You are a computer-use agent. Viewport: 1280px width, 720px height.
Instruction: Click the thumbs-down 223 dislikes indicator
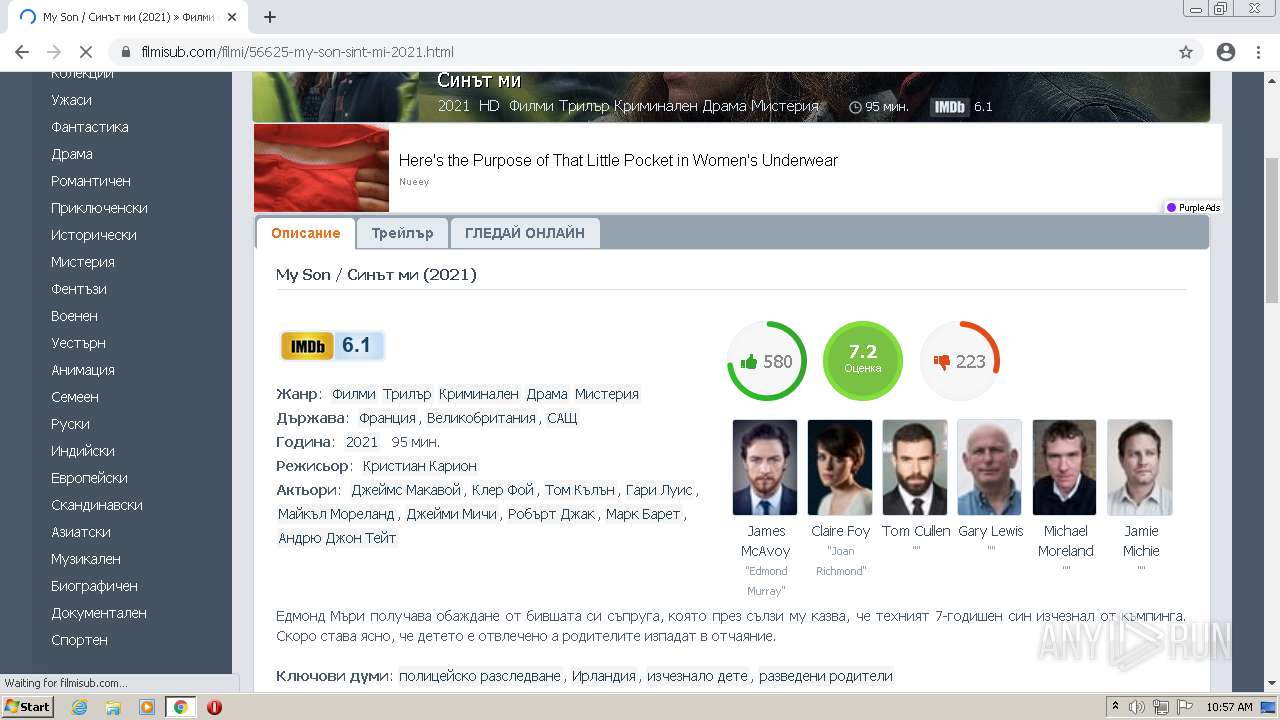pos(960,361)
